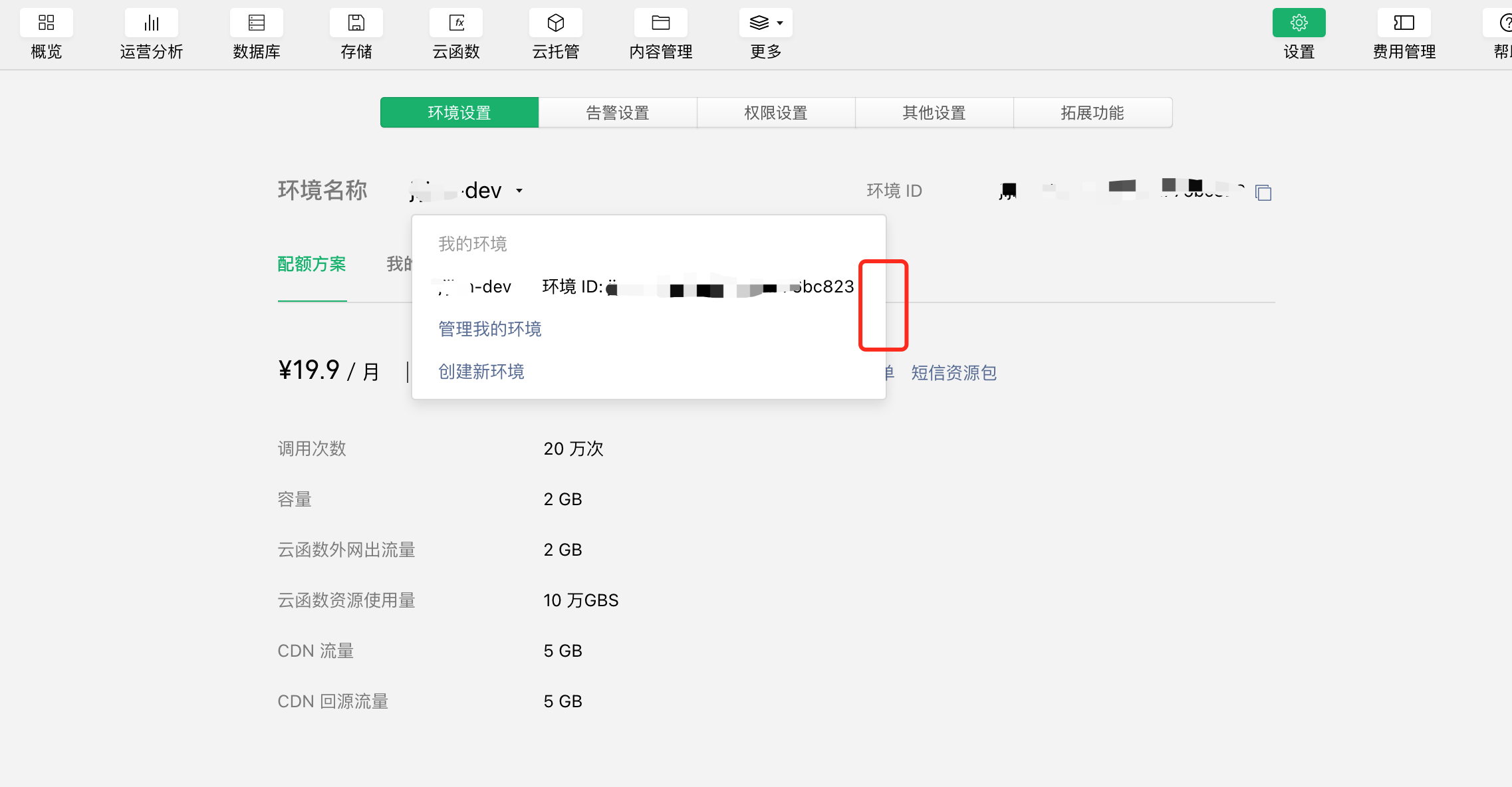Open the 费用管理 billing icon
1512x787 pixels.
1404,23
